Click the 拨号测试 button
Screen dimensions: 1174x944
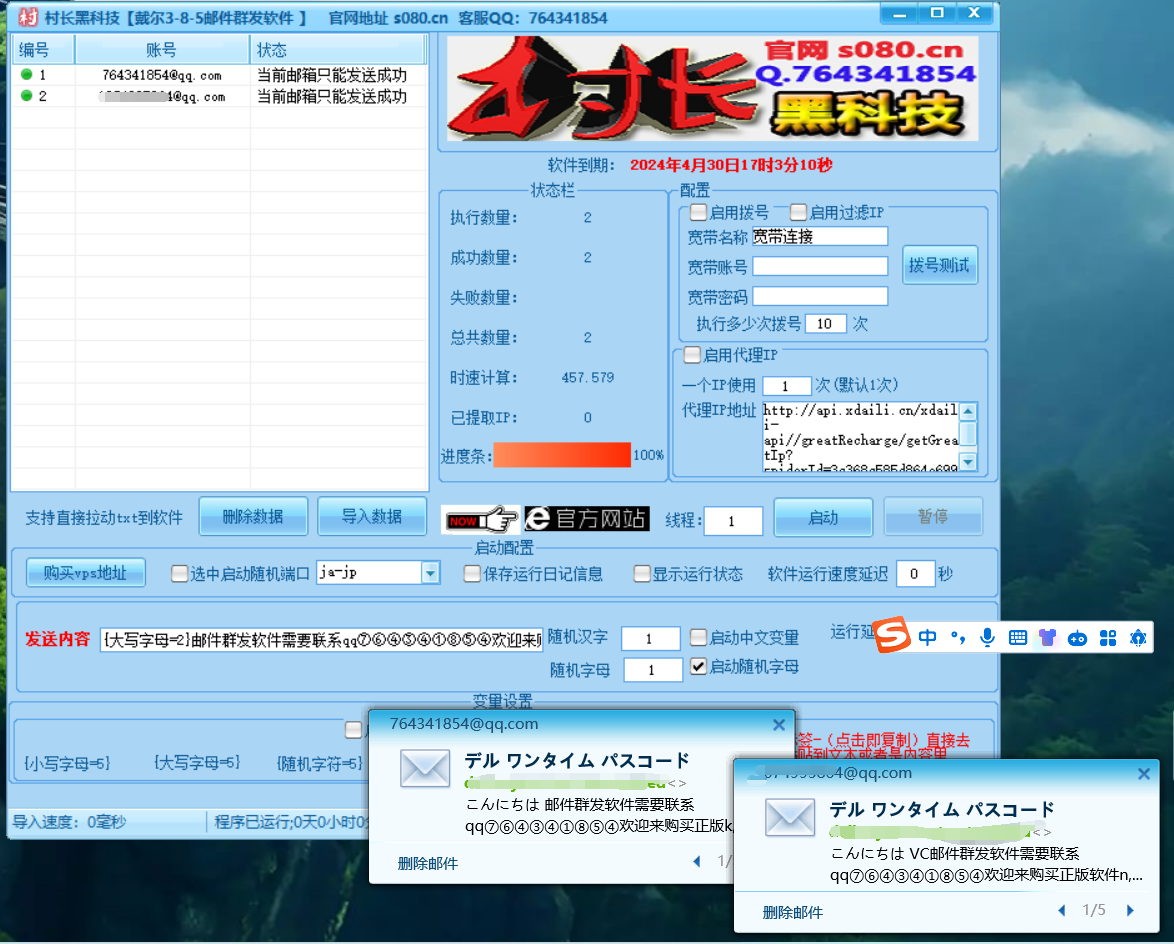click(940, 265)
